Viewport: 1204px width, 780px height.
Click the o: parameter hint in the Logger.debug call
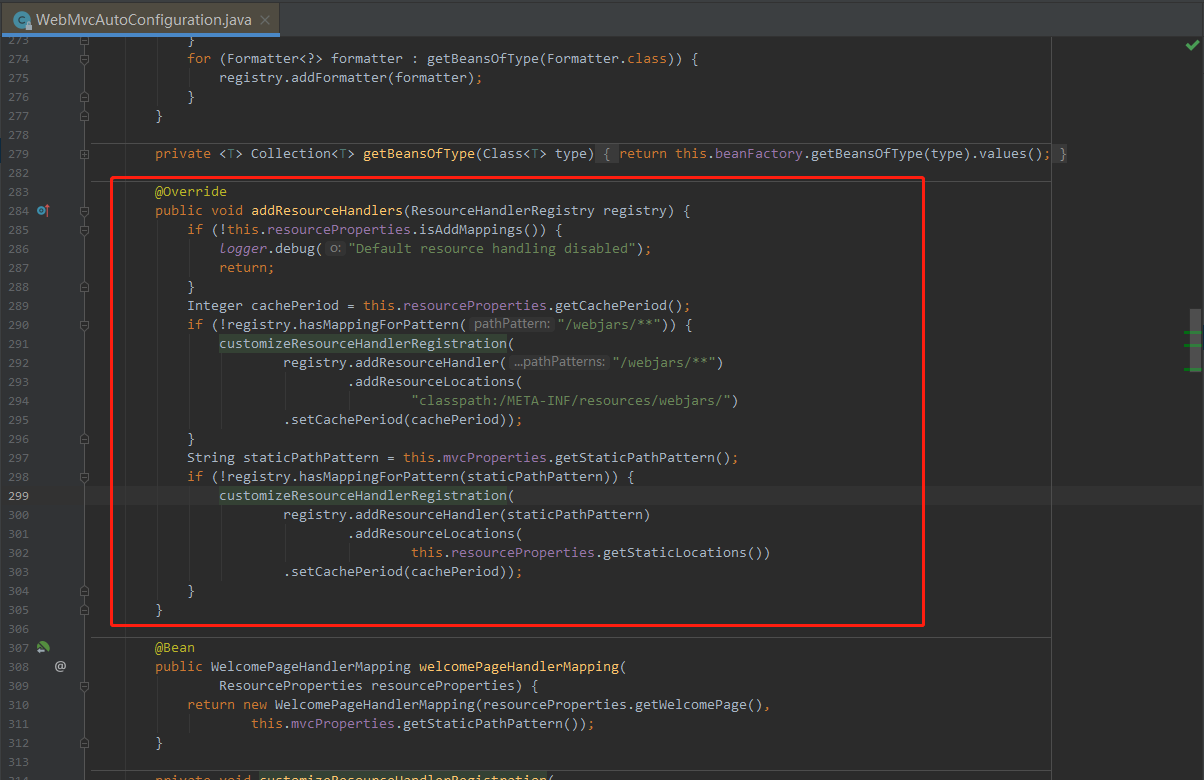[335, 248]
